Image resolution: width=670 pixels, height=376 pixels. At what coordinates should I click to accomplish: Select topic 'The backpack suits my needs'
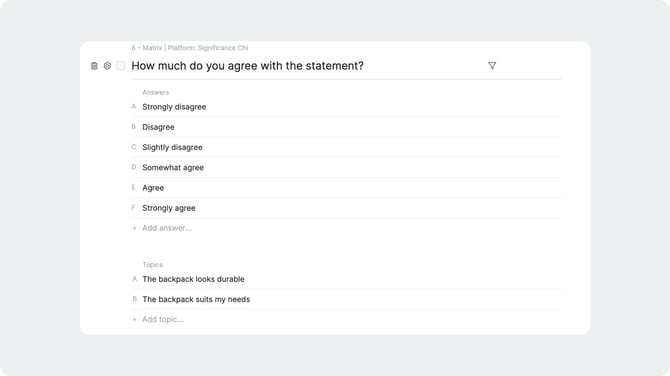click(196, 300)
